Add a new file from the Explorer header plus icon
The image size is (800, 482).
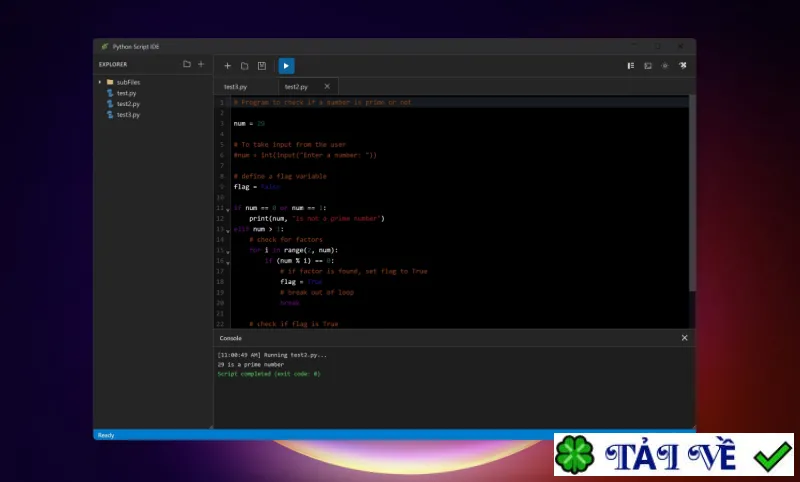201,64
